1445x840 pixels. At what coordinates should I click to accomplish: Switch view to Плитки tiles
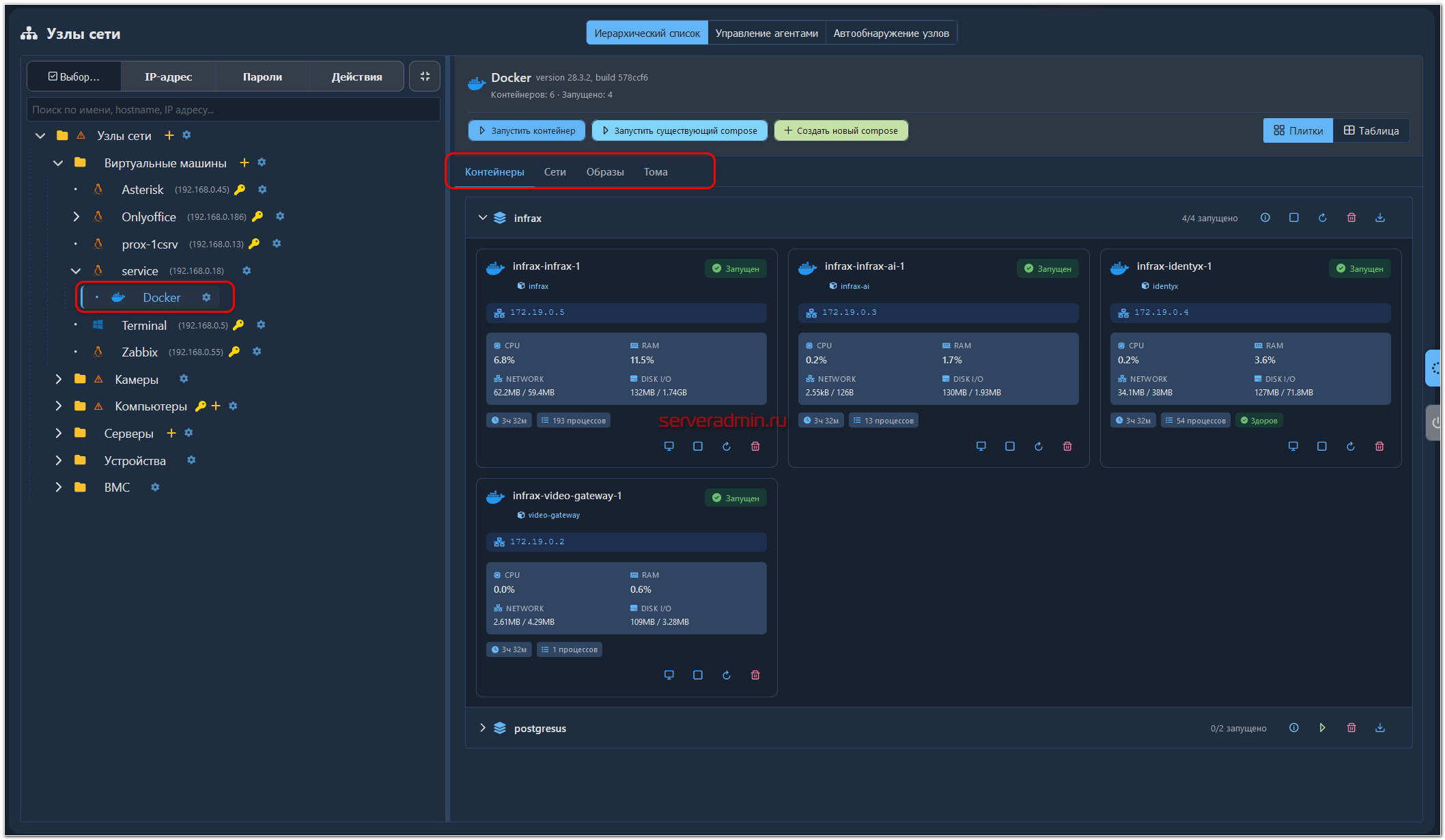click(1297, 130)
